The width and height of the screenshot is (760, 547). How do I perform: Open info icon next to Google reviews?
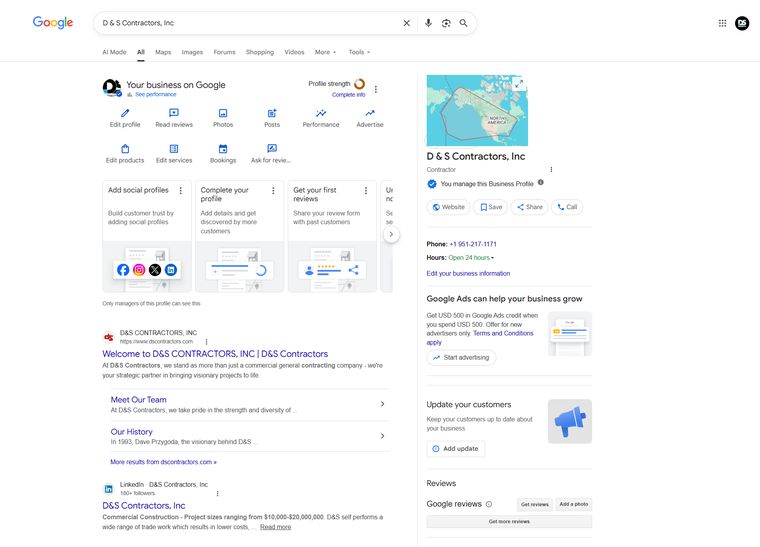pos(489,504)
